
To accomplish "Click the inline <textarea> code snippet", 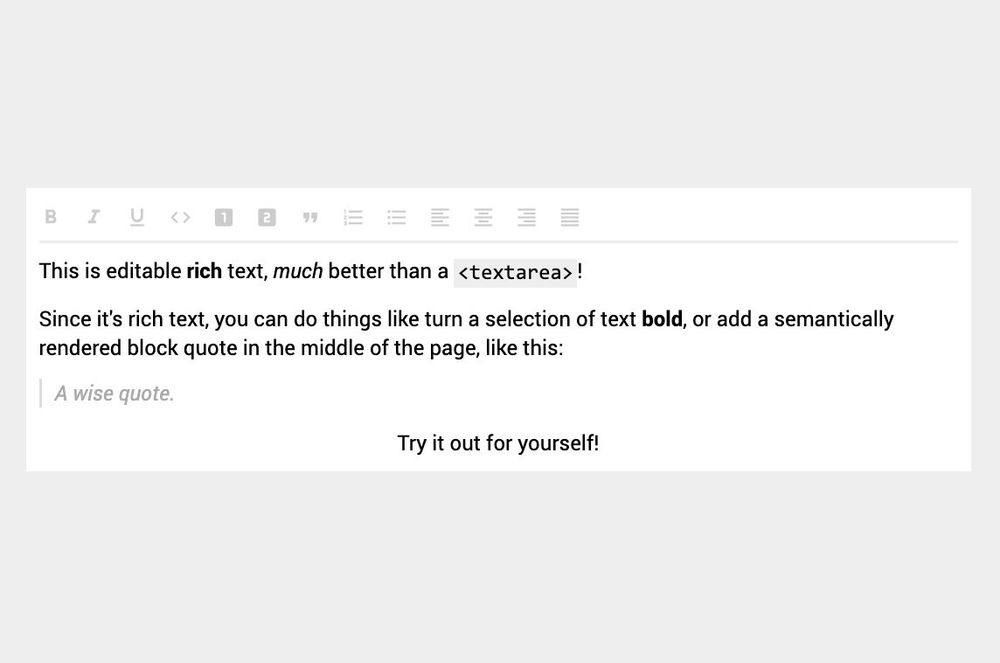I will (515, 272).
